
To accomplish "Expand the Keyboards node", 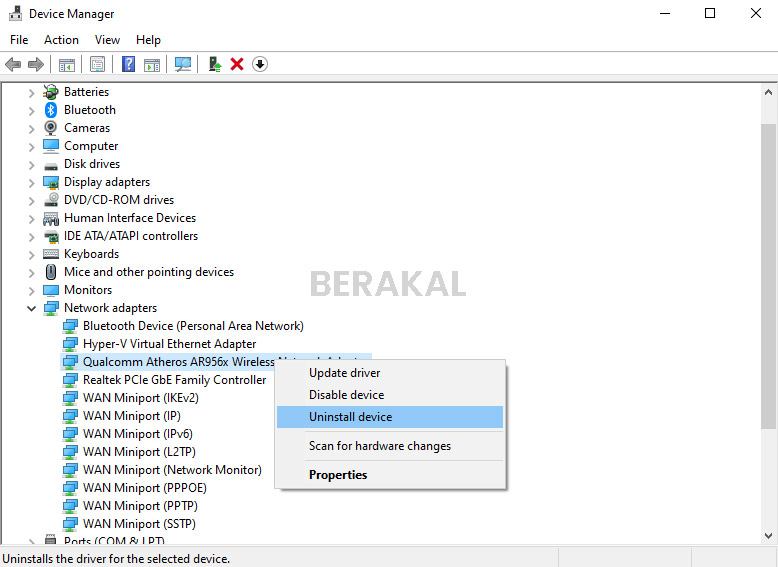I will coord(31,255).
